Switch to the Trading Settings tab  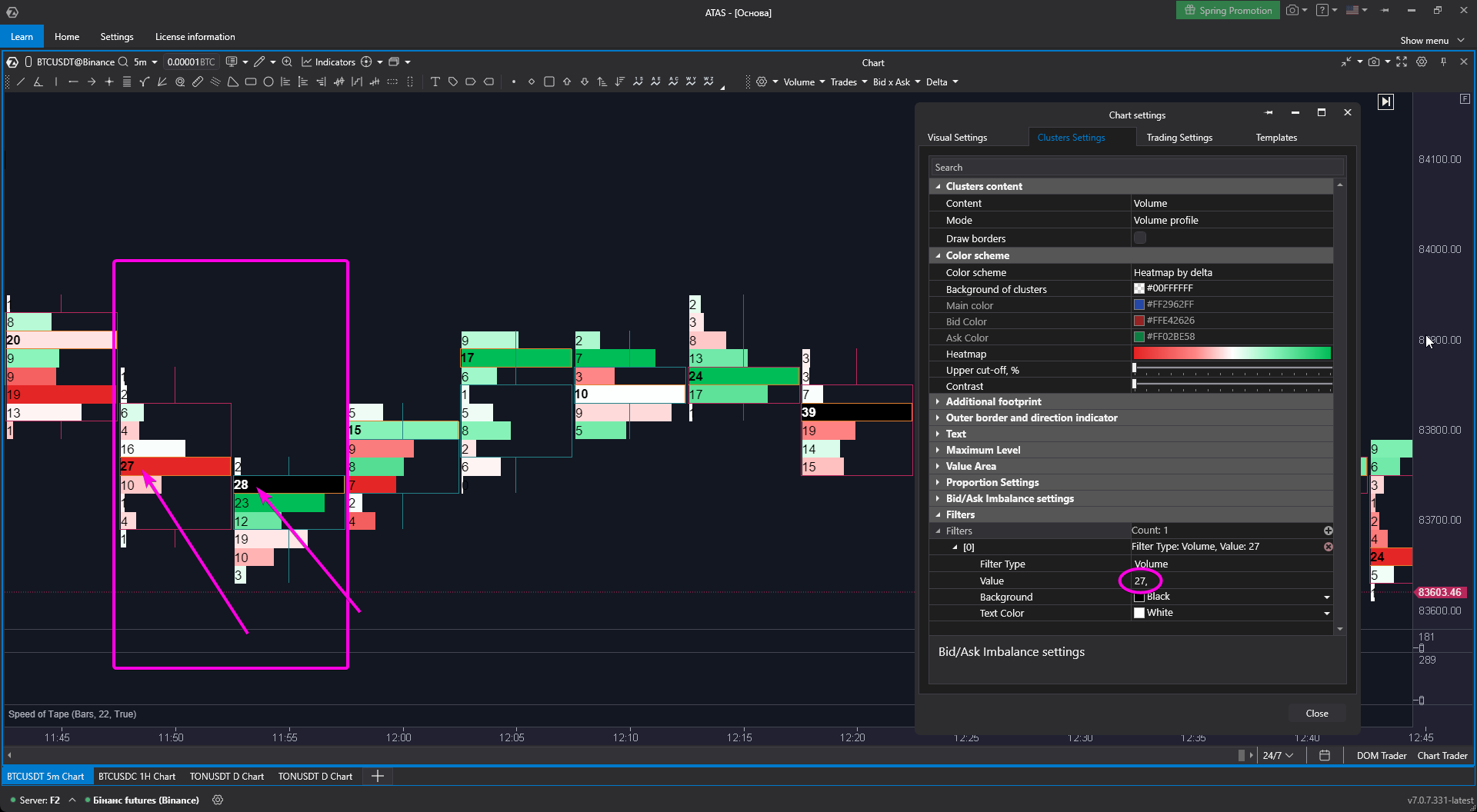(1179, 138)
